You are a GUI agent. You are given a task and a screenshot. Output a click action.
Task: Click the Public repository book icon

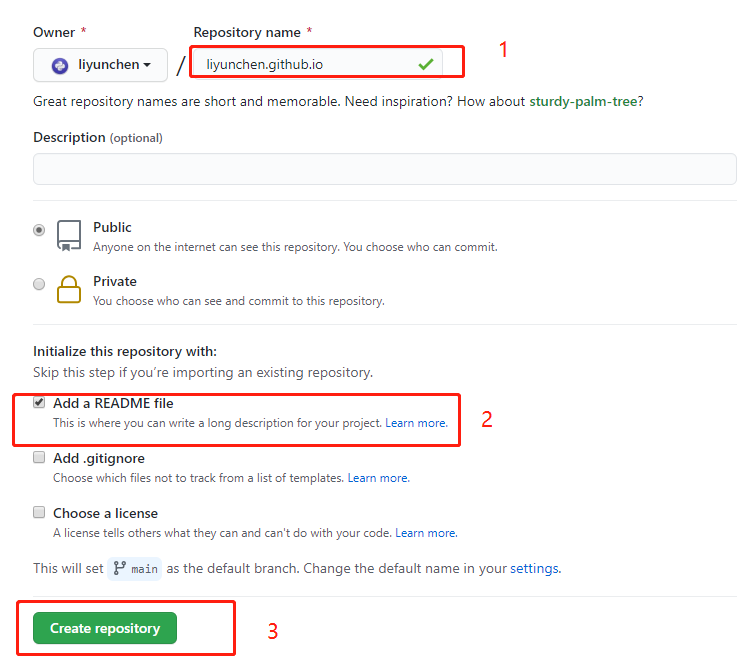coord(69,236)
